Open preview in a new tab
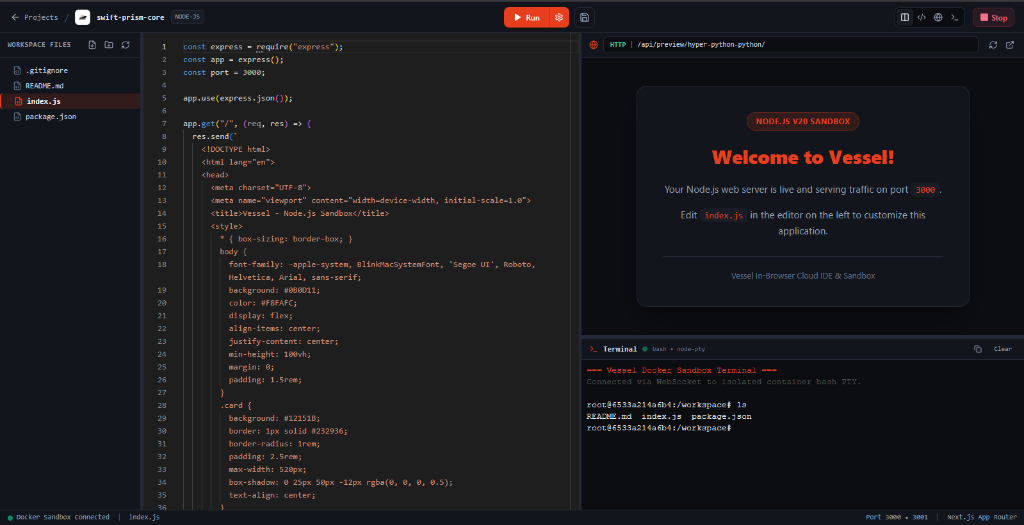The height and width of the screenshot is (525, 1024). [x=1010, y=45]
